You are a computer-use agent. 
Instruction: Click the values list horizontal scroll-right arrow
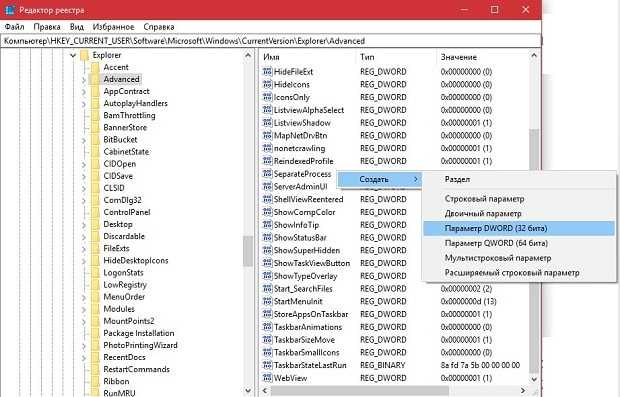[523, 391]
